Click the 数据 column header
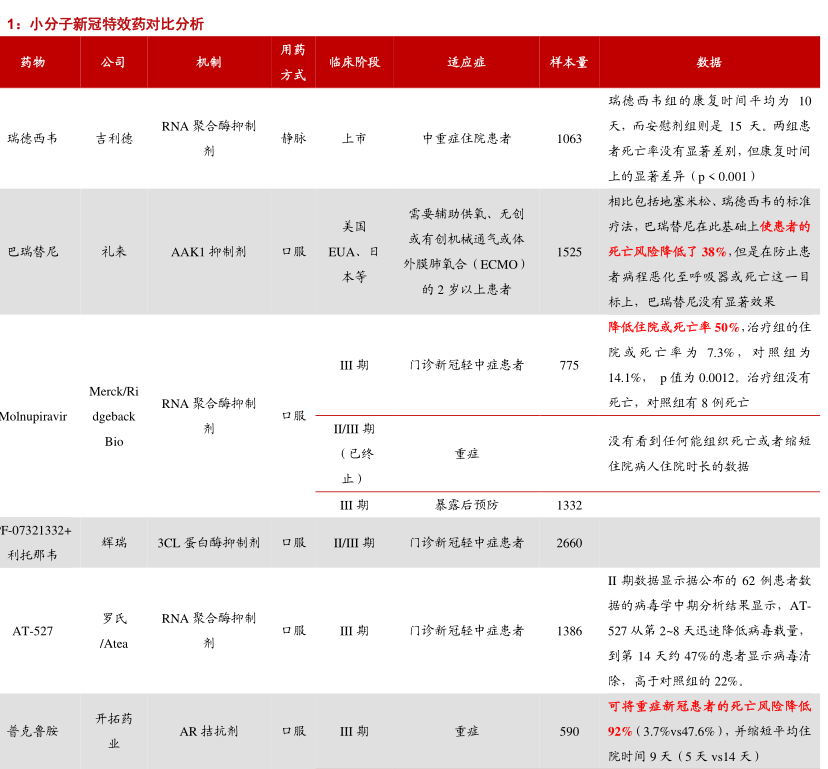The height and width of the screenshot is (769, 828). pos(709,62)
